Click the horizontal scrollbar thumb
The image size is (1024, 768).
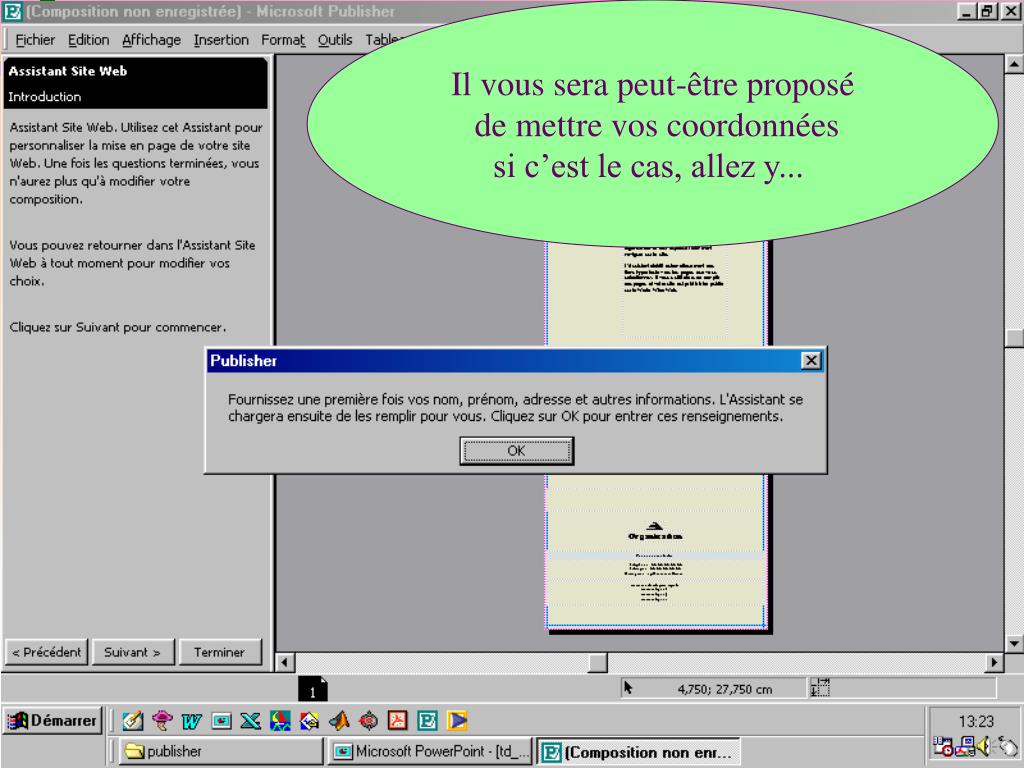tap(598, 662)
